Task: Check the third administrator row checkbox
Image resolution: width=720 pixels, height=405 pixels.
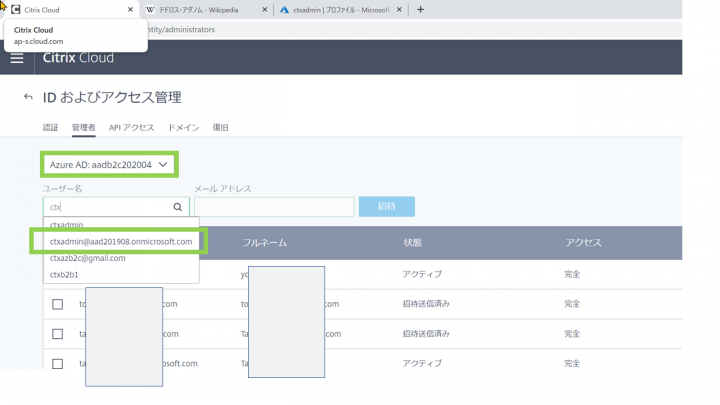Action: click(58, 334)
